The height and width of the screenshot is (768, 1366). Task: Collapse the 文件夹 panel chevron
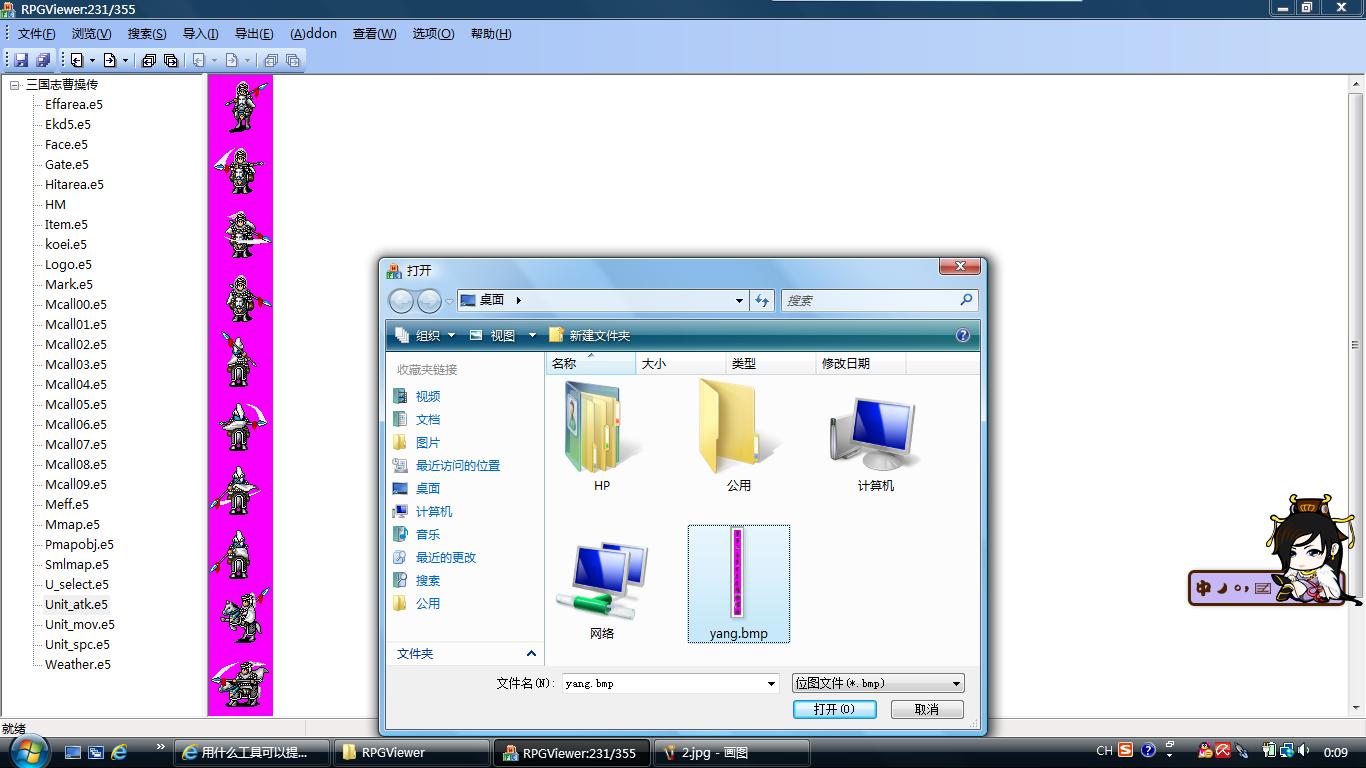click(x=531, y=654)
